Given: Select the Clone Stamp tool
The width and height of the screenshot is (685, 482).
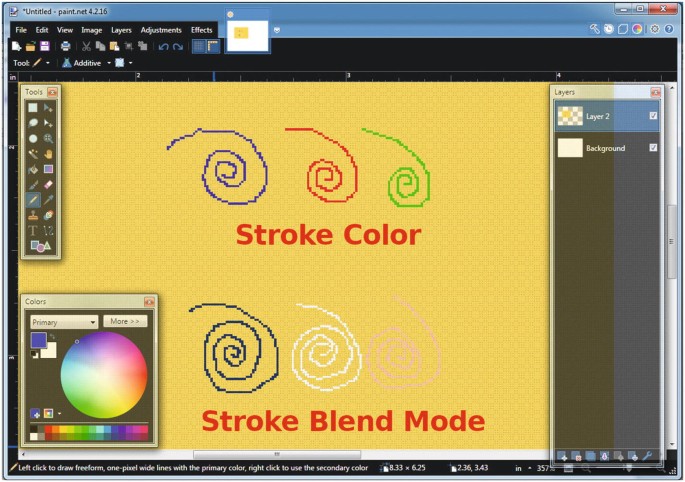Looking at the screenshot, I should (33, 215).
